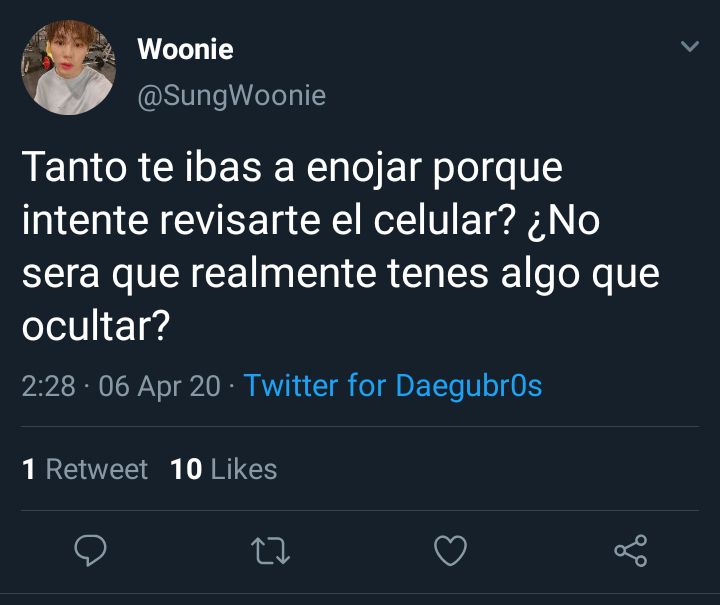The height and width of the screenshot is (605, 720).
Task: Expand the tweet options chevron
Action: (690, 46)
